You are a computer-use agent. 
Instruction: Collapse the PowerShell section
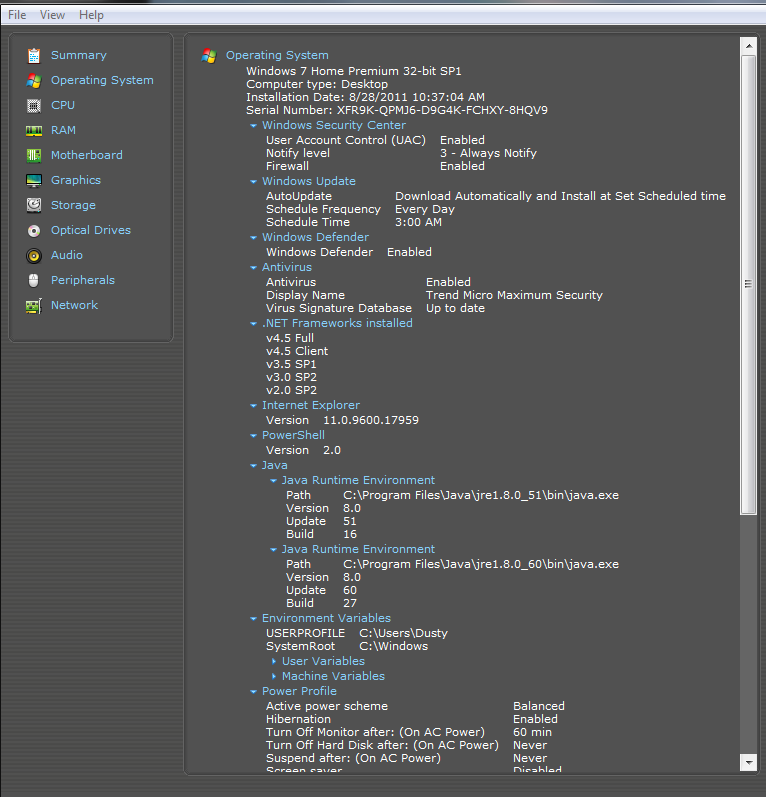coord(253,436)
